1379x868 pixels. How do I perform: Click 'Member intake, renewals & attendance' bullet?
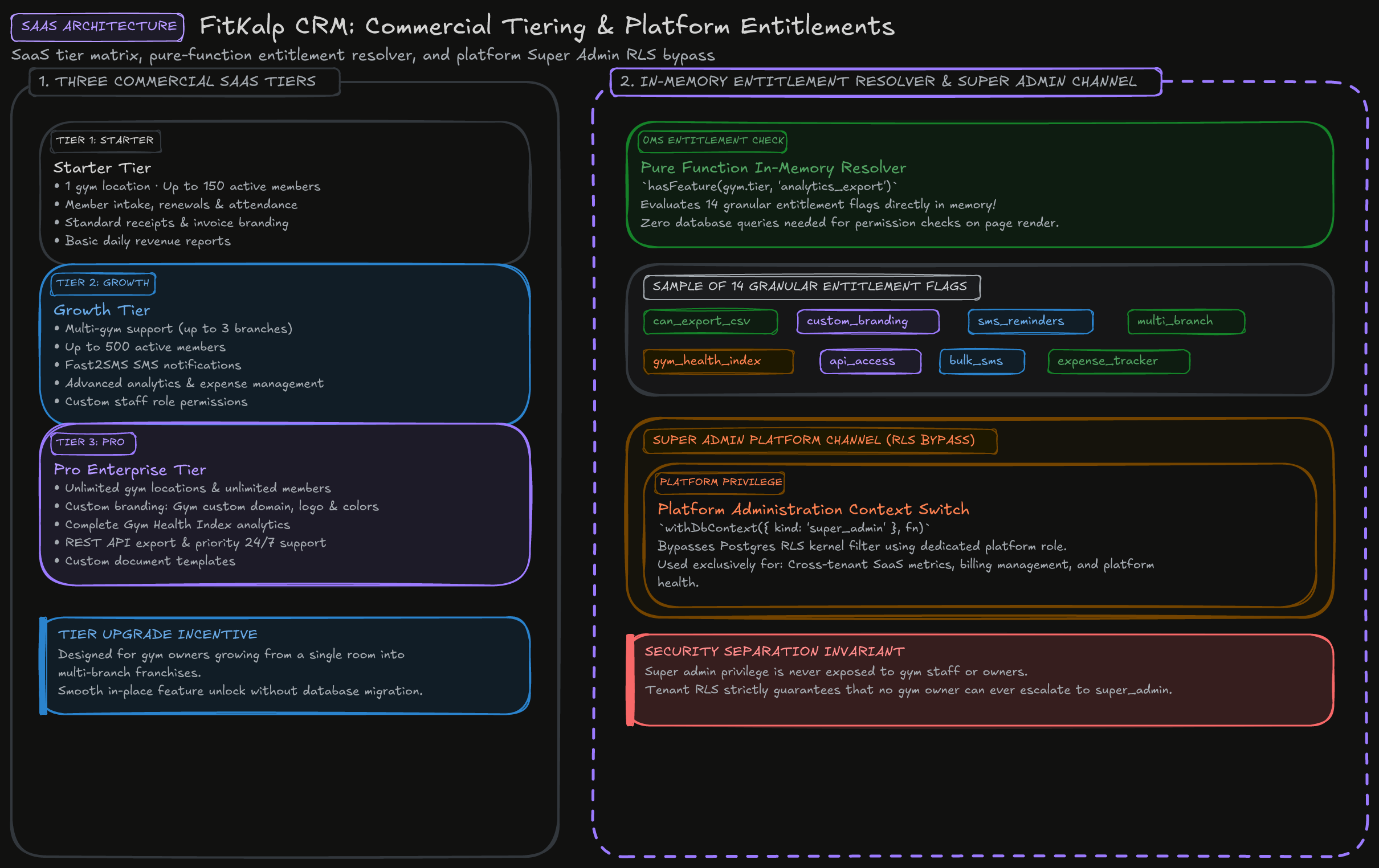coord(176,205)
